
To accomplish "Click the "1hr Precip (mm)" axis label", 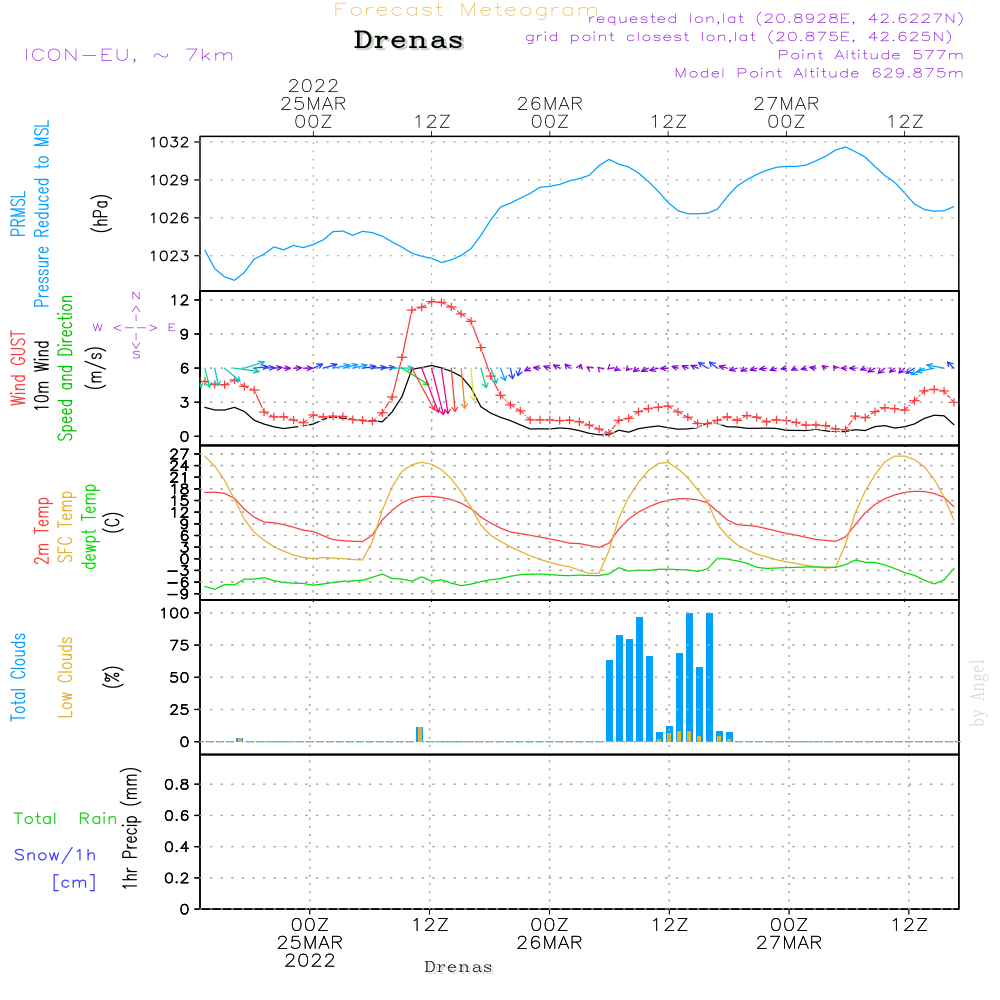I will coord(130,828).
